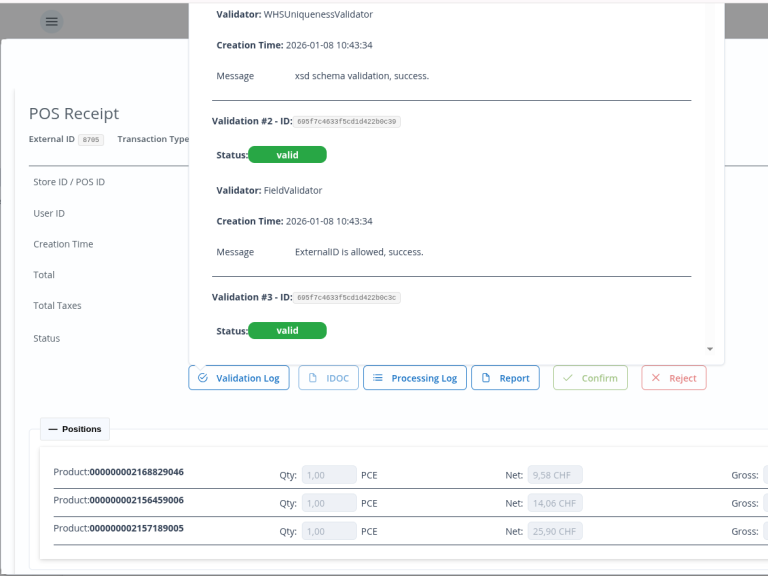Click the Reject X icon
This screenshot has width=768, height=576.
pyautogui.click(x=656, y=378)
